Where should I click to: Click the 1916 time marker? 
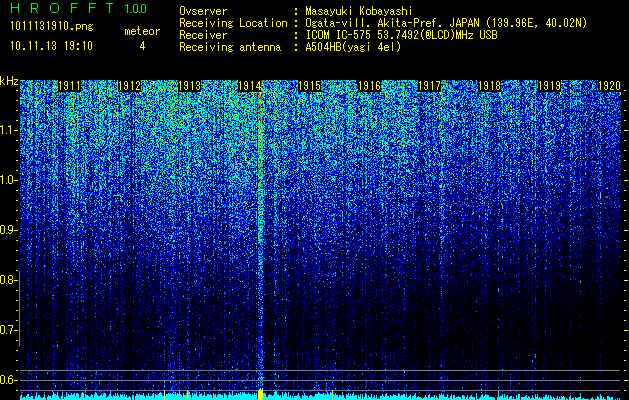[369, 86]
